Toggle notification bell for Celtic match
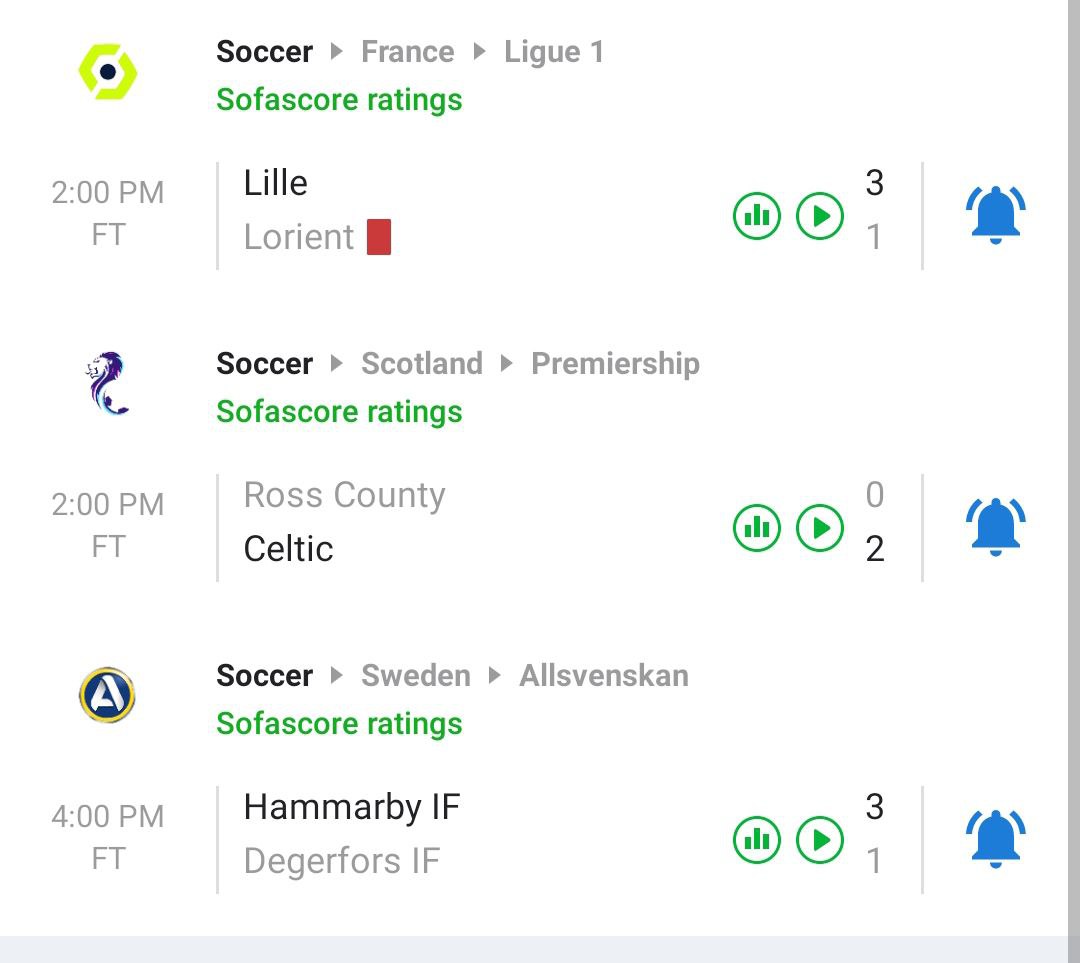The height and width of the screenshot is (963, 1080). pos(995,528)
